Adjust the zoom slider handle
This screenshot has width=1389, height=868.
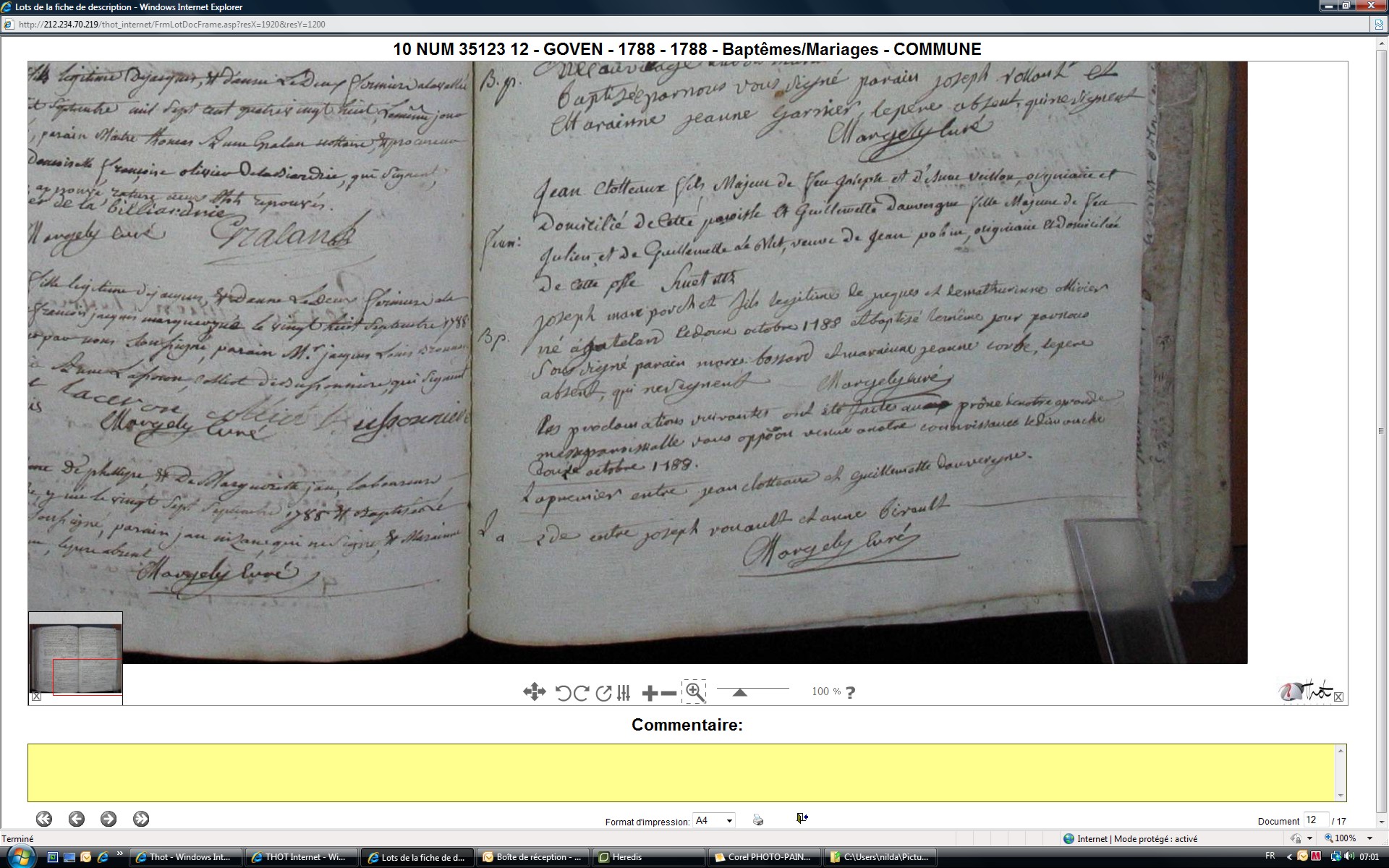pyautogui.click(x=739, y=692)
